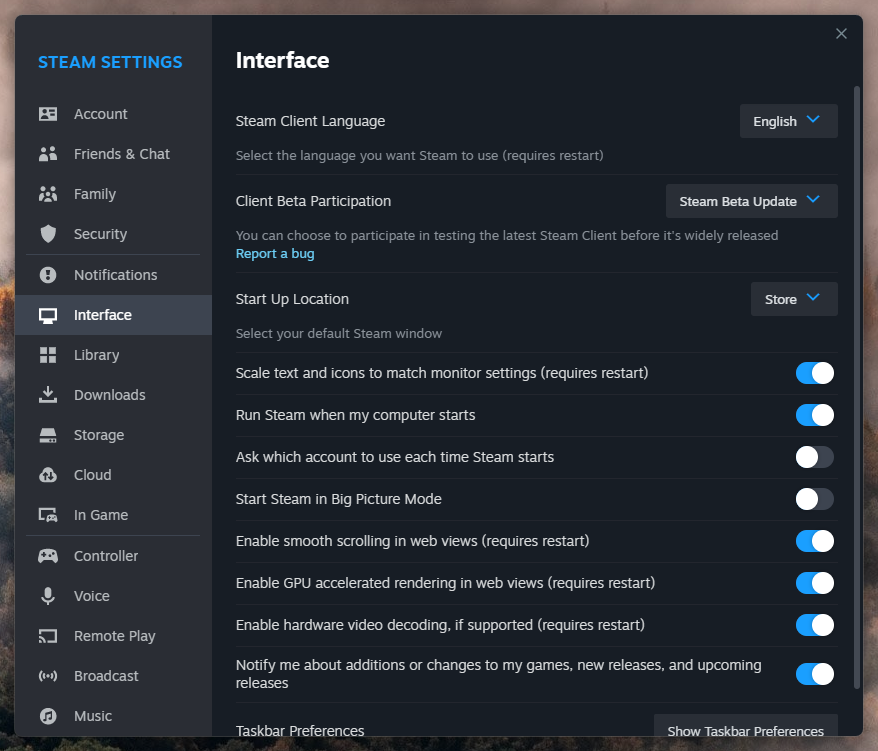Turn off smooth scrolling in web views

814,540
